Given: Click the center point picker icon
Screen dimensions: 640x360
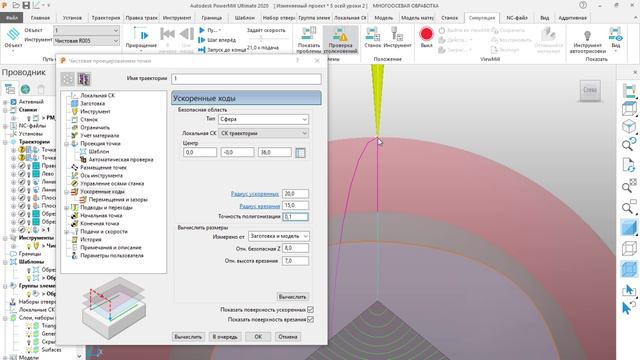Looking at the screenshot, I should (x=300, y=153).
